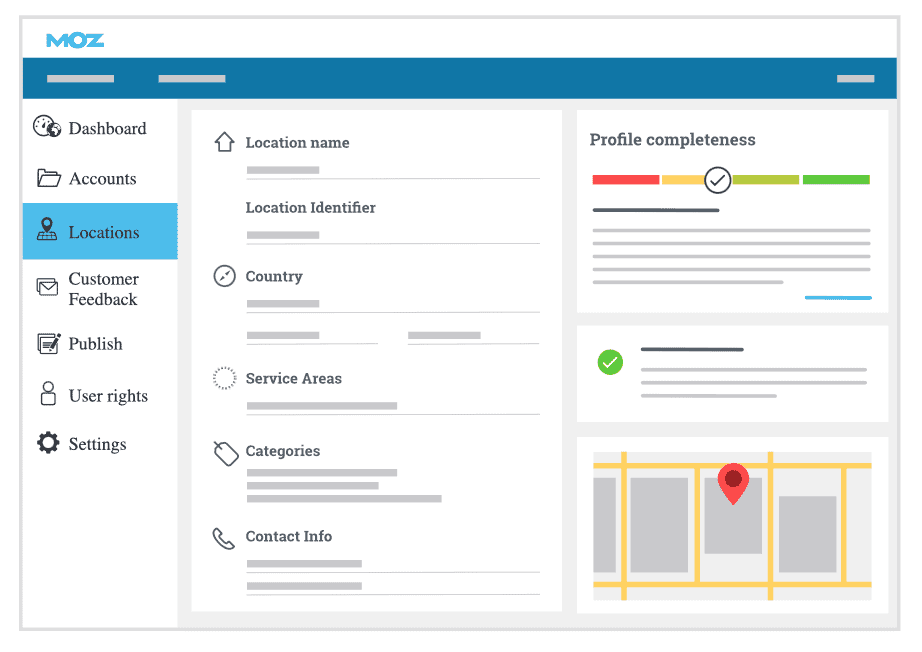
Task: Click the green checkmark status icon
Action: pyautogui.click(x=610, y=362)
